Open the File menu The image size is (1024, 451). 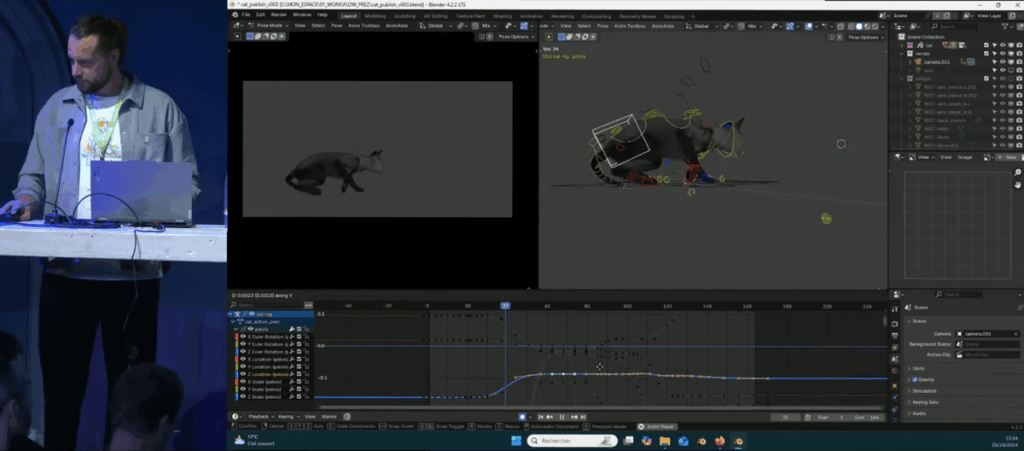coord(246,14)
